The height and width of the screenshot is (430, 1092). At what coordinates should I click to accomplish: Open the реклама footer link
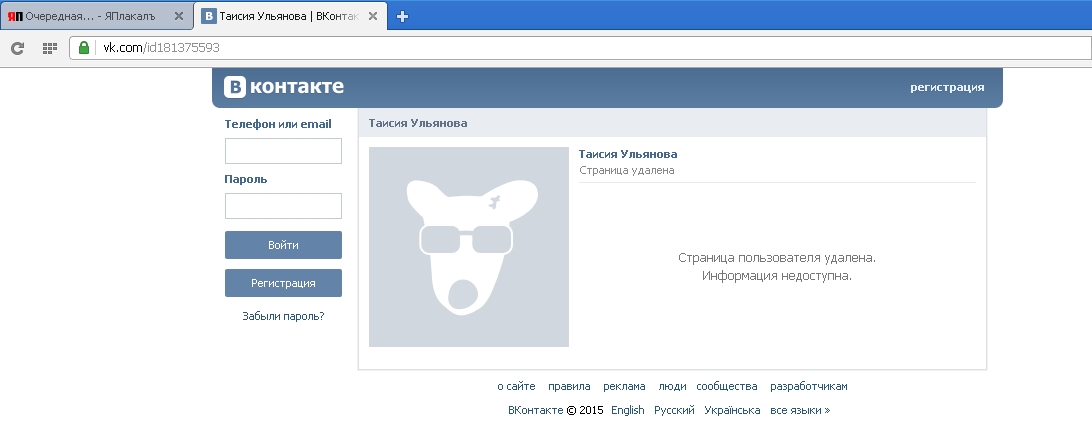coord(624,386)
